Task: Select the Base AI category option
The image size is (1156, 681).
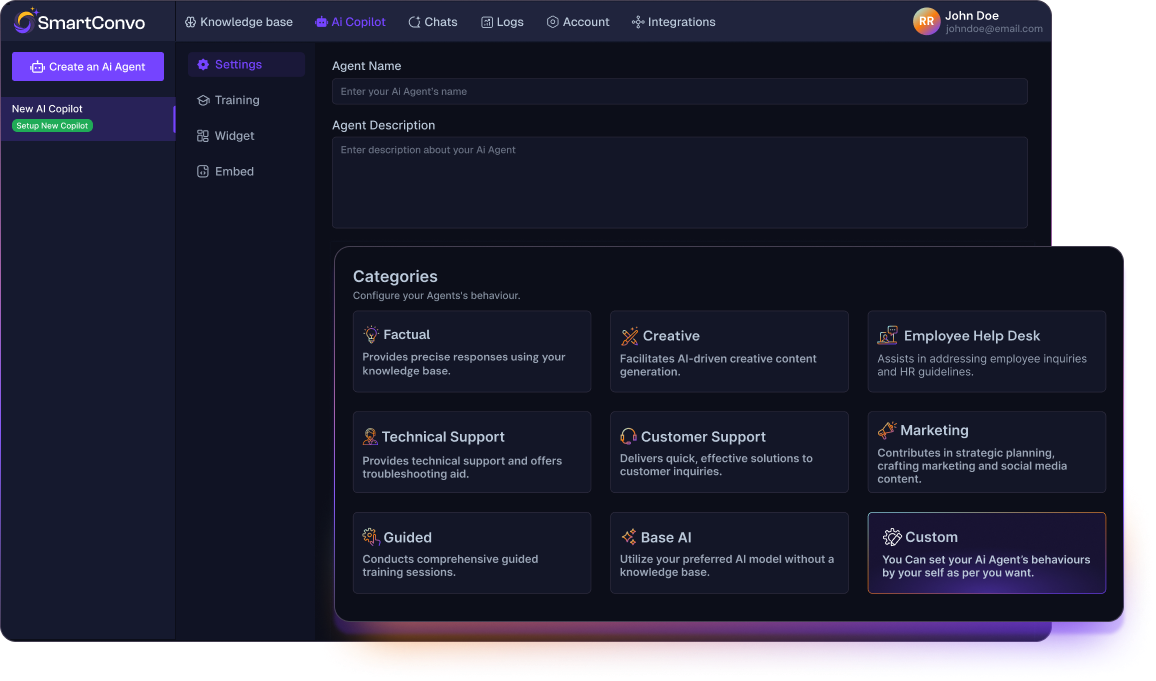Action: tap(729, 552)
